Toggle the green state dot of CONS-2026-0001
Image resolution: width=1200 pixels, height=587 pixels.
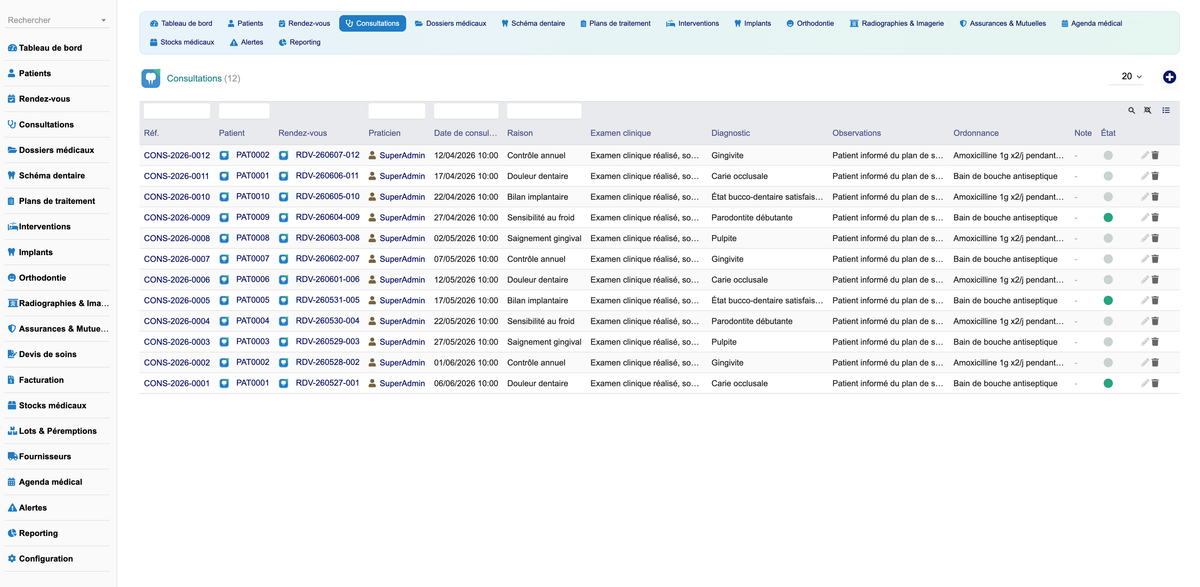[x=1108, y=383]
